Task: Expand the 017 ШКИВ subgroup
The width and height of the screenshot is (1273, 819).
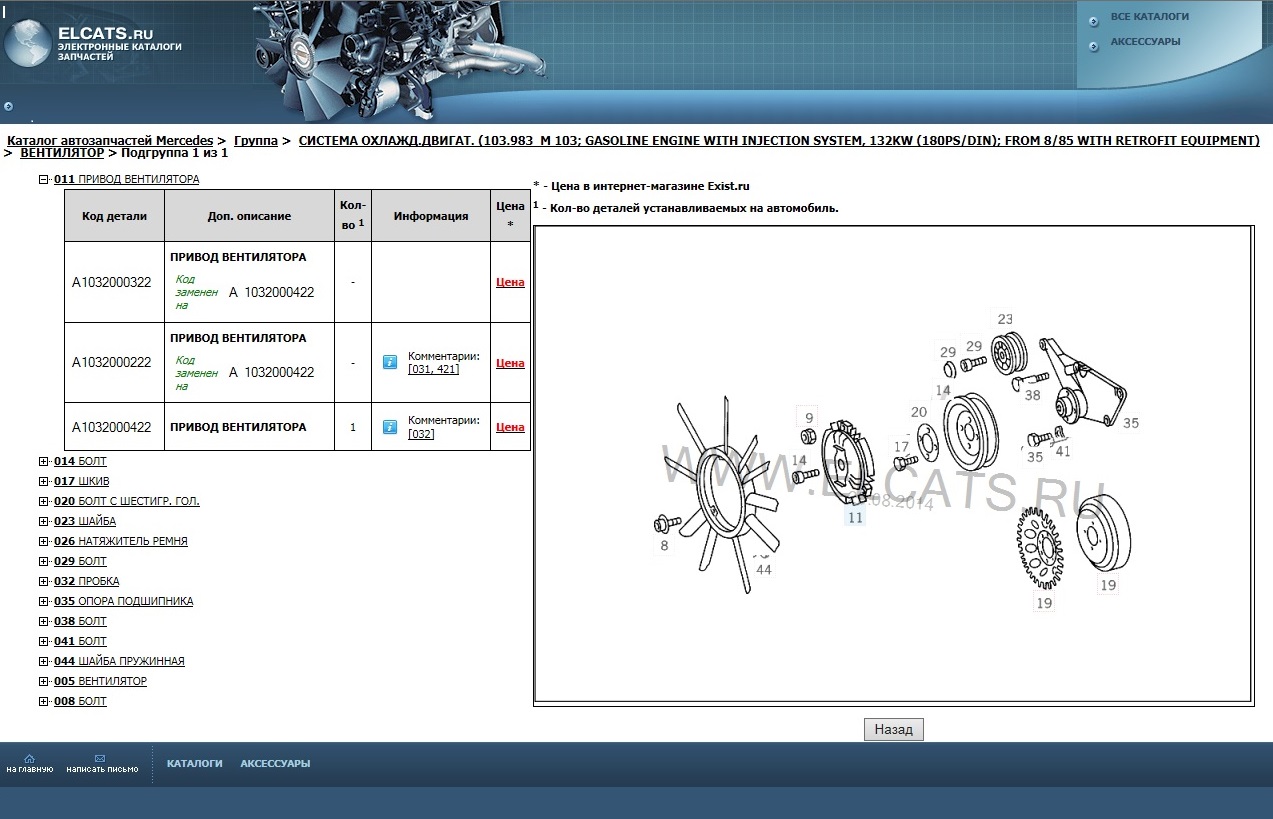Action: 43,482
